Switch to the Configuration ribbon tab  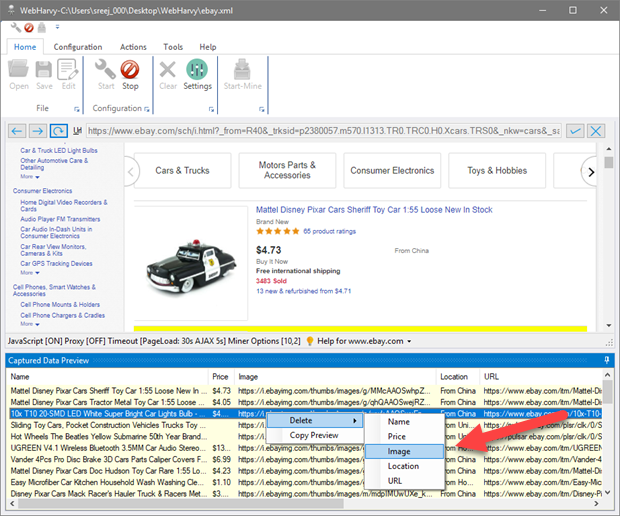pyautogui.click(x=78, y=47)
